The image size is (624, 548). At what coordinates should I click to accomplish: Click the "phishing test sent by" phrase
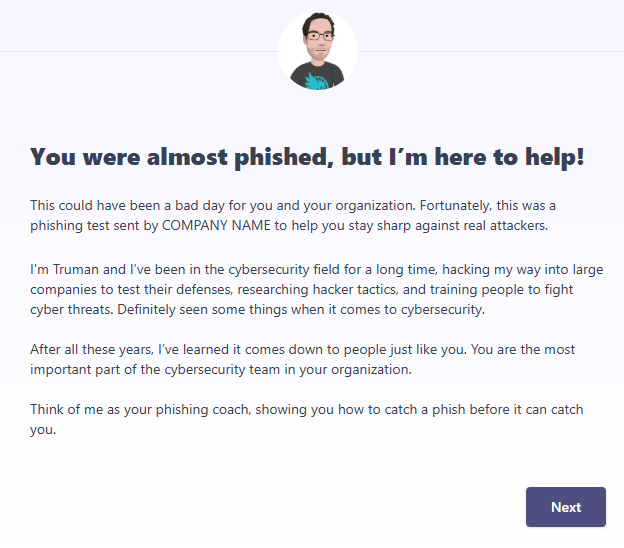point(94,225)
